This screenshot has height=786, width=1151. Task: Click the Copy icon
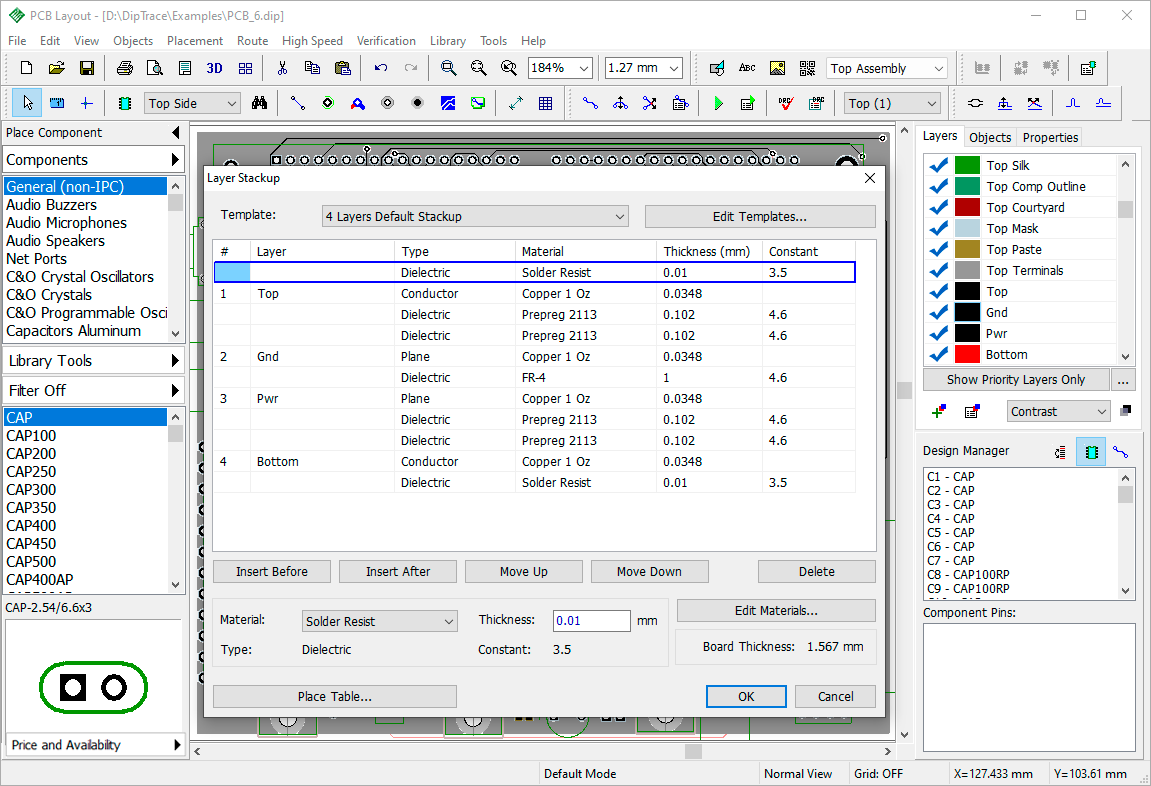pyautogui.click(x=312, y=68)
